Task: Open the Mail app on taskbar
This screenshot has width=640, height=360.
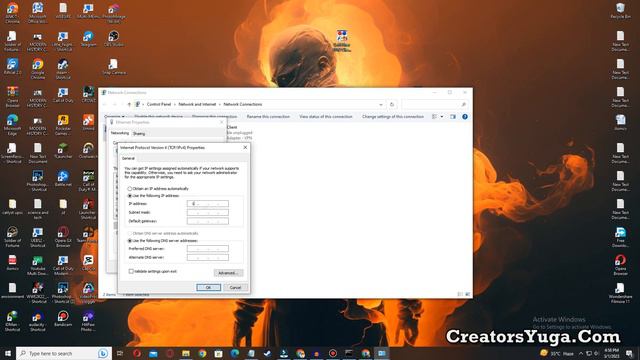Action: pos(153,353)
